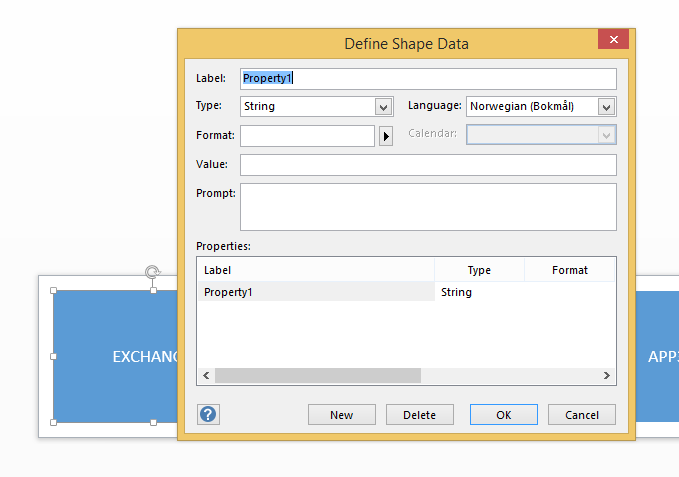Focus the Format text field
Screen dimensions: 679x477
point(307,136)
